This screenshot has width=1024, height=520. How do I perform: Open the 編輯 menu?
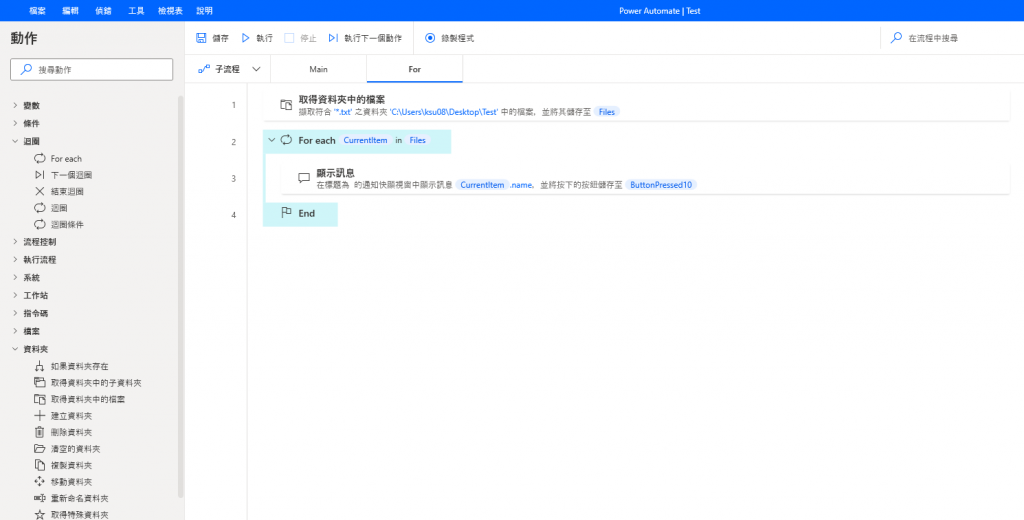(71, 10)
